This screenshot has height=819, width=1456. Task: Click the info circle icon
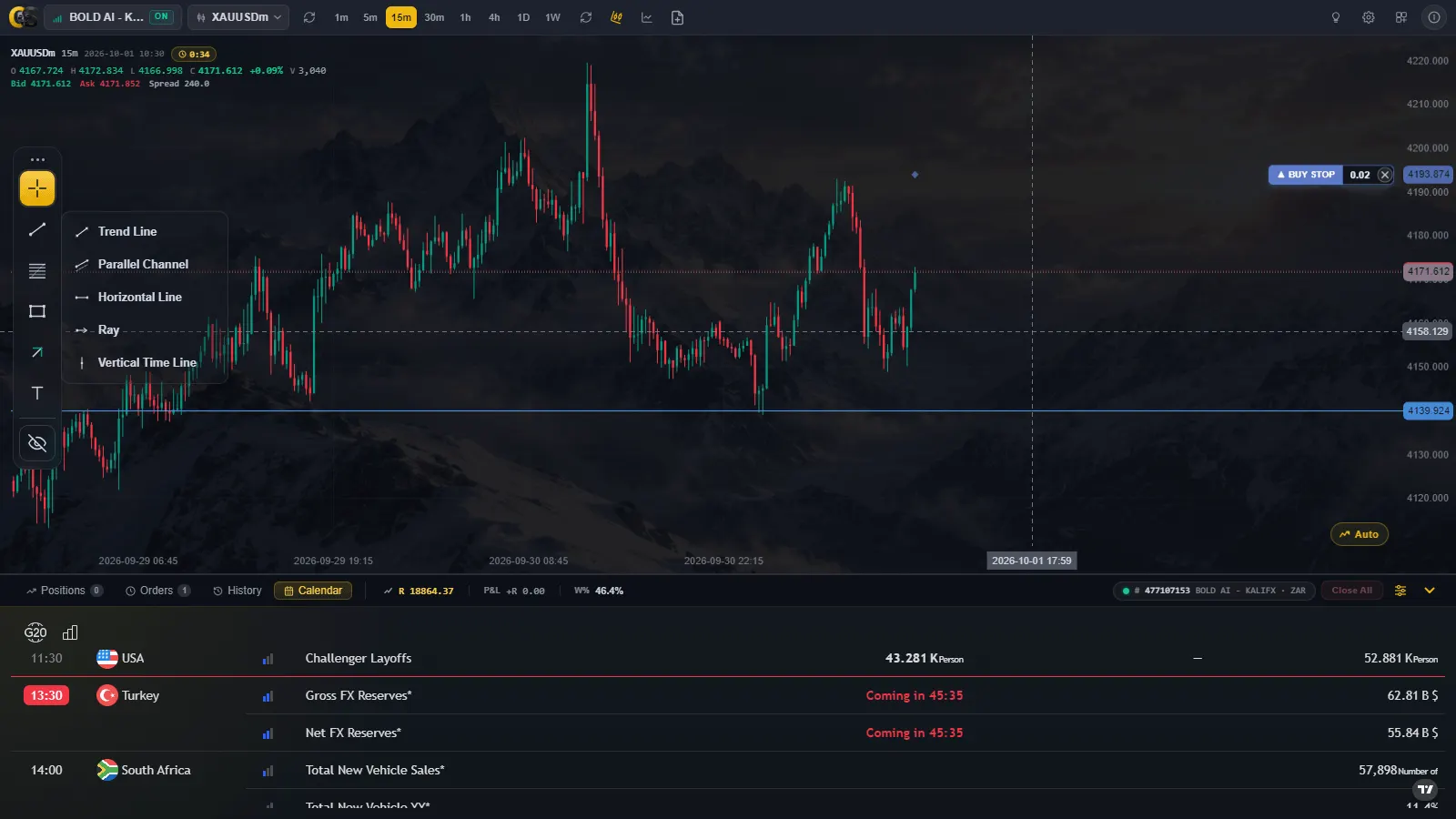(x=1434, y=17)
